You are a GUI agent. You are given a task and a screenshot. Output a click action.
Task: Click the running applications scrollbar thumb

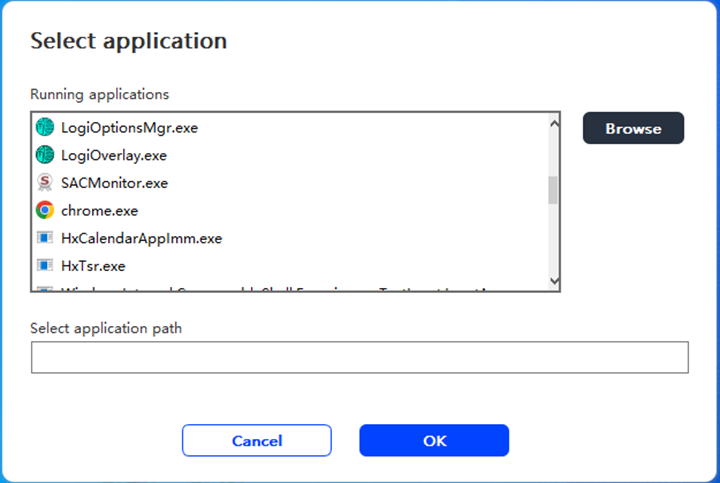point(553,190)
